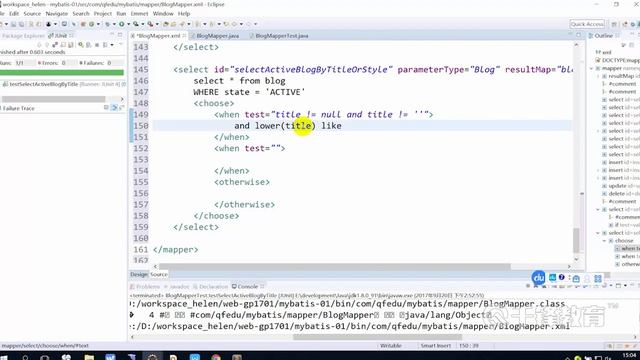
Task: Open the Search menu
Action: (81, 13)
